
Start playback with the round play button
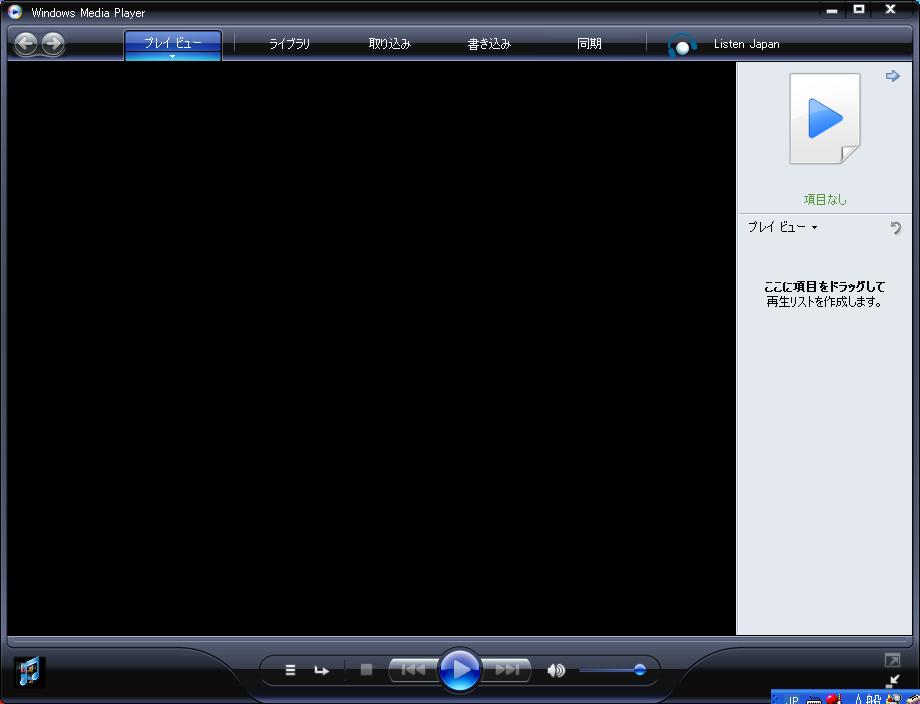[x=460, y=669]
